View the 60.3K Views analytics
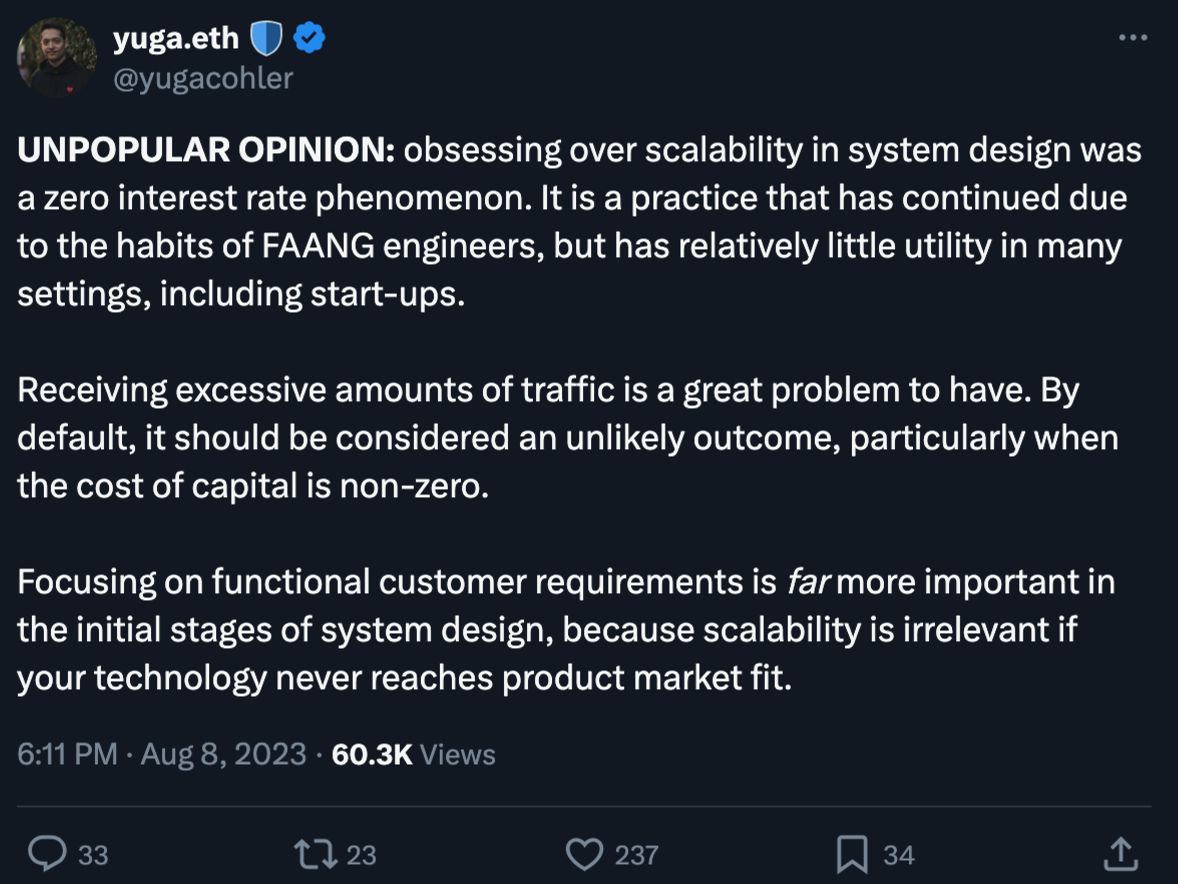Image resolution: width=1178 pixels, height=884 pixels. point(413,754)
